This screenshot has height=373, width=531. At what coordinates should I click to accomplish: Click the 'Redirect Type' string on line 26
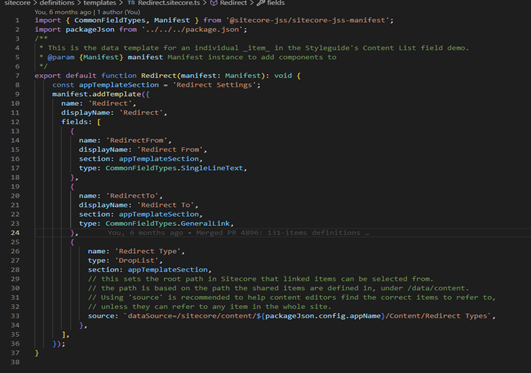click(148, 251)
